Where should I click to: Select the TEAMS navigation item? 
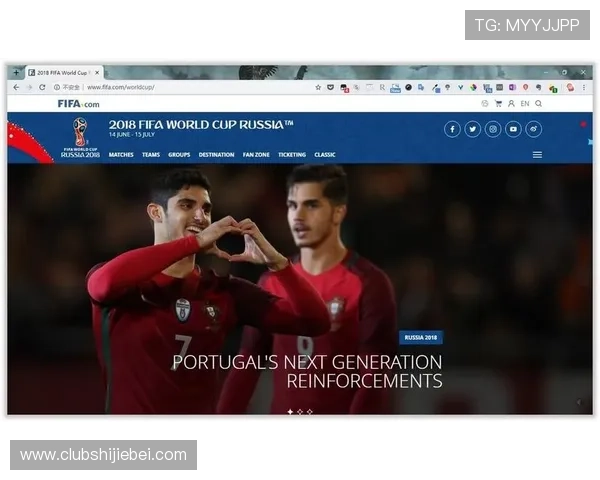(151, 155)
